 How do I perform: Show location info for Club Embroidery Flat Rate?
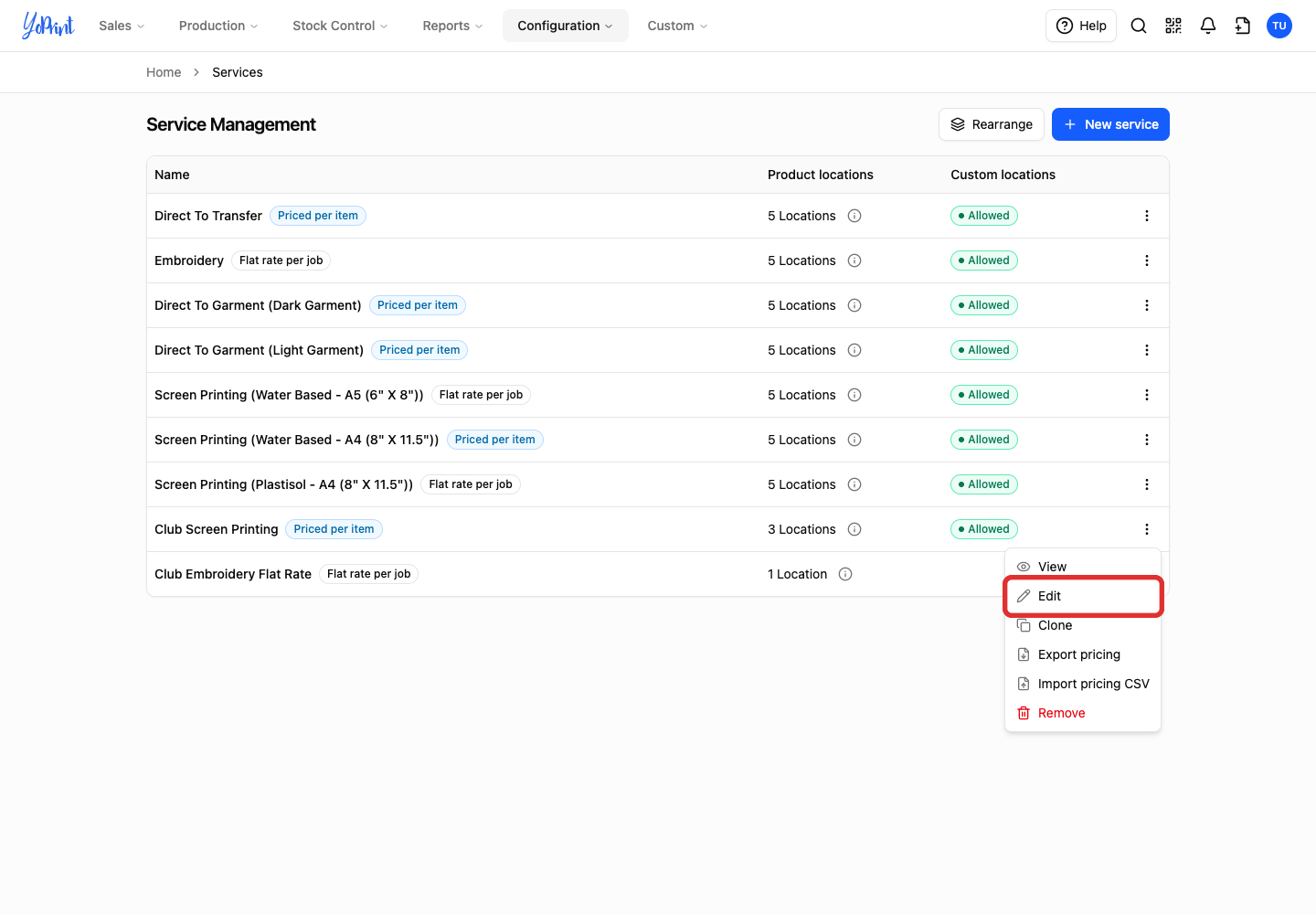pos(845,574)
